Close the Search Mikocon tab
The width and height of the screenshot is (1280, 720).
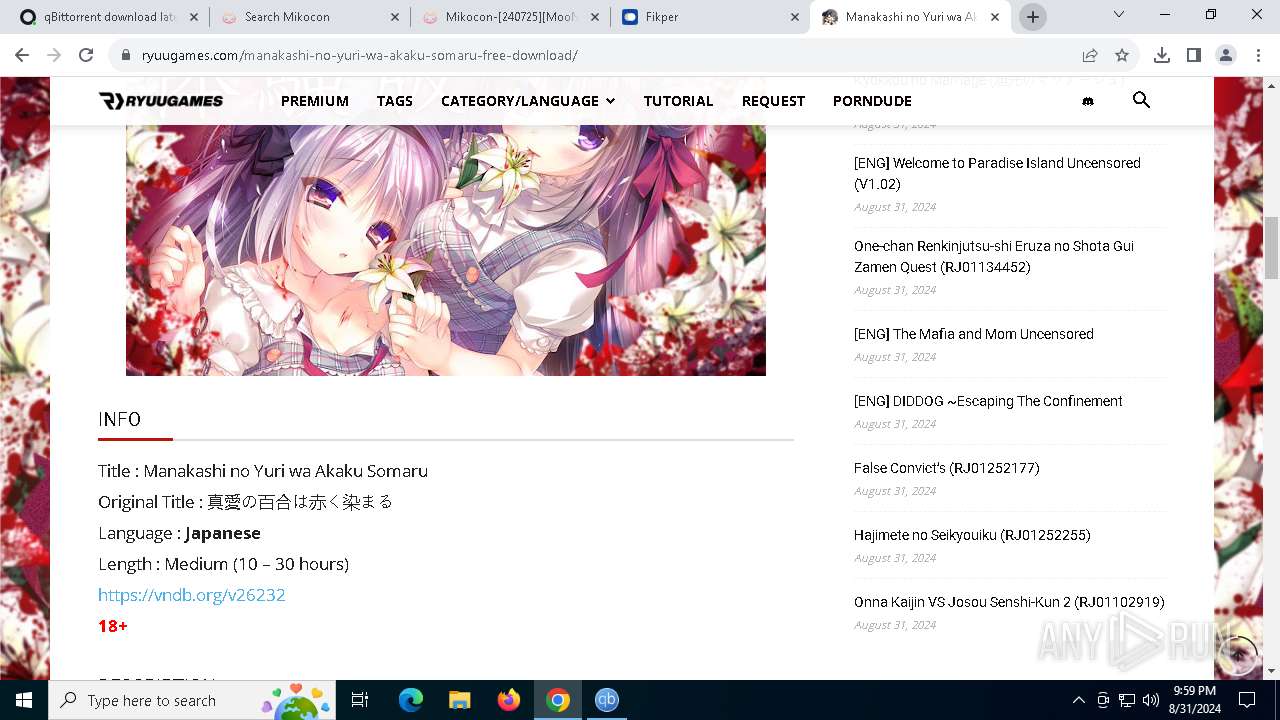[x=395, y=17]
